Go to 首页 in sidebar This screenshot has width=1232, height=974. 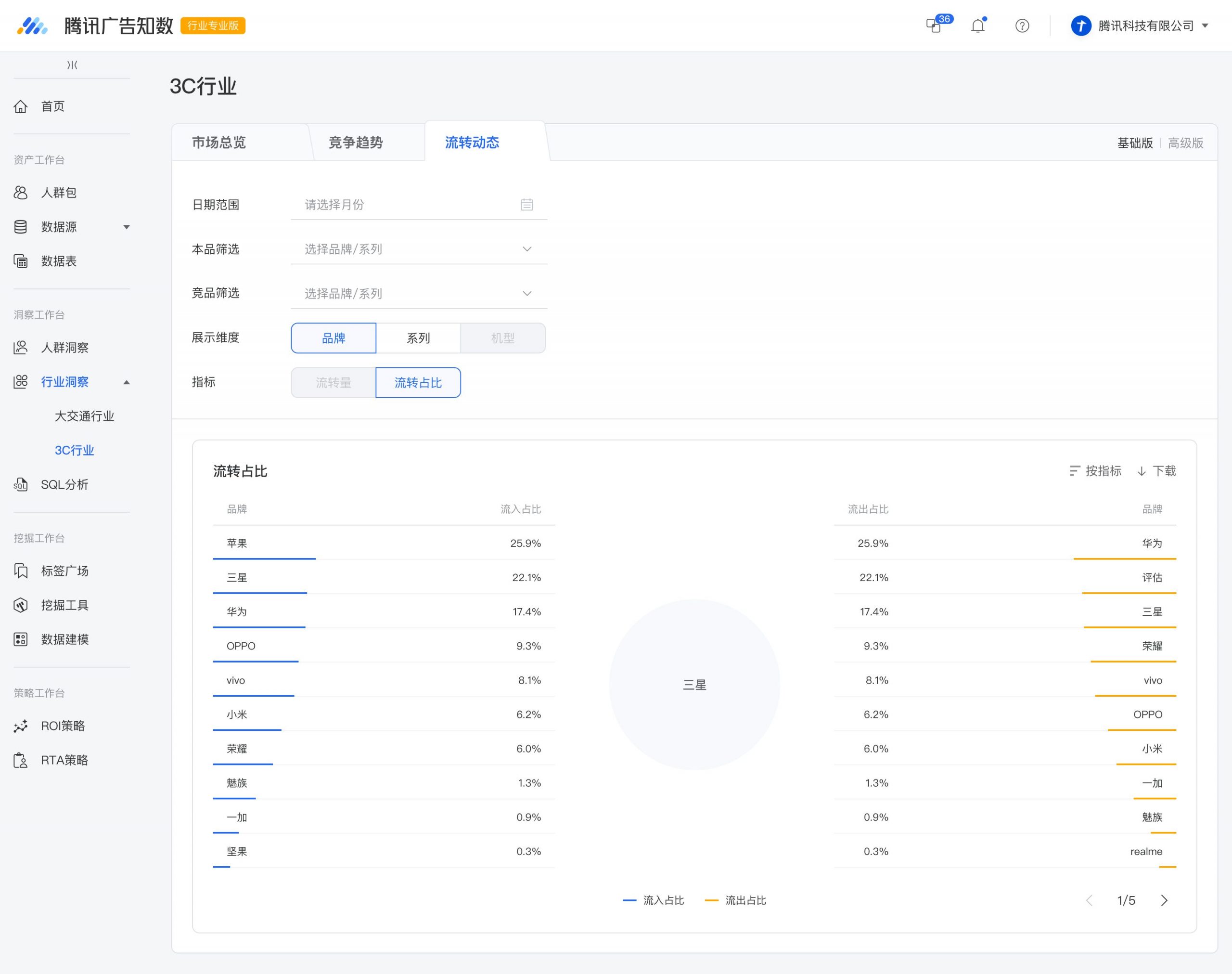click(53, 106)
